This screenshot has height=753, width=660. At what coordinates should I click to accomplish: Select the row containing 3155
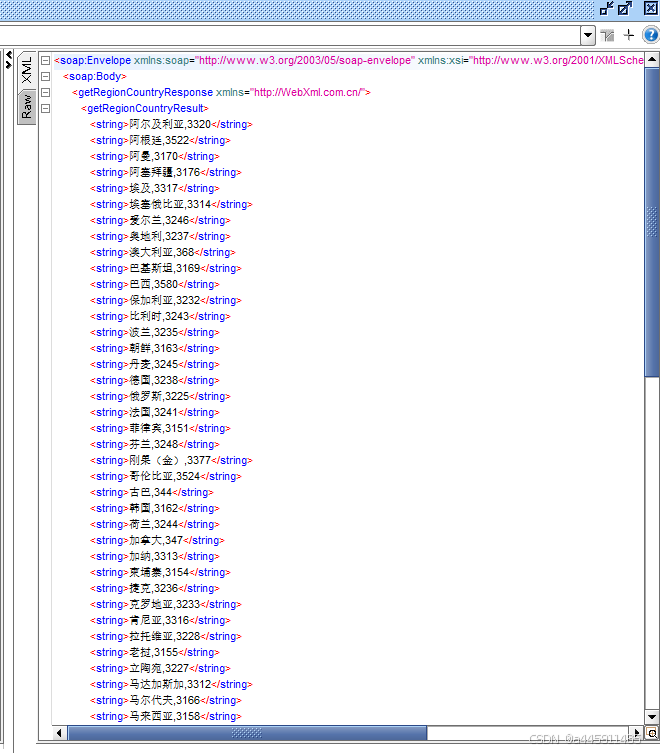[x=155, y=653]
